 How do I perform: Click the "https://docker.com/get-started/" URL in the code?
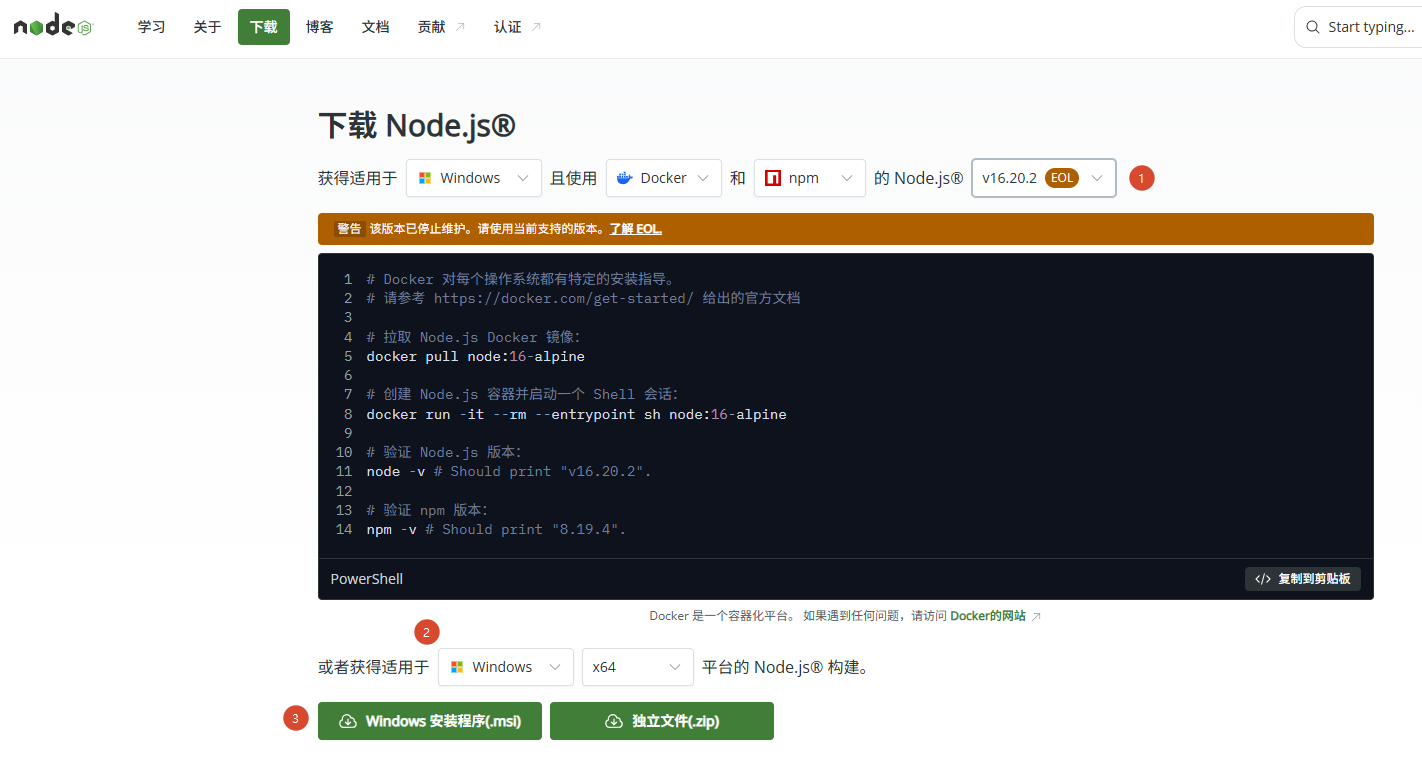pyautogui.click(x=564, y=298)
